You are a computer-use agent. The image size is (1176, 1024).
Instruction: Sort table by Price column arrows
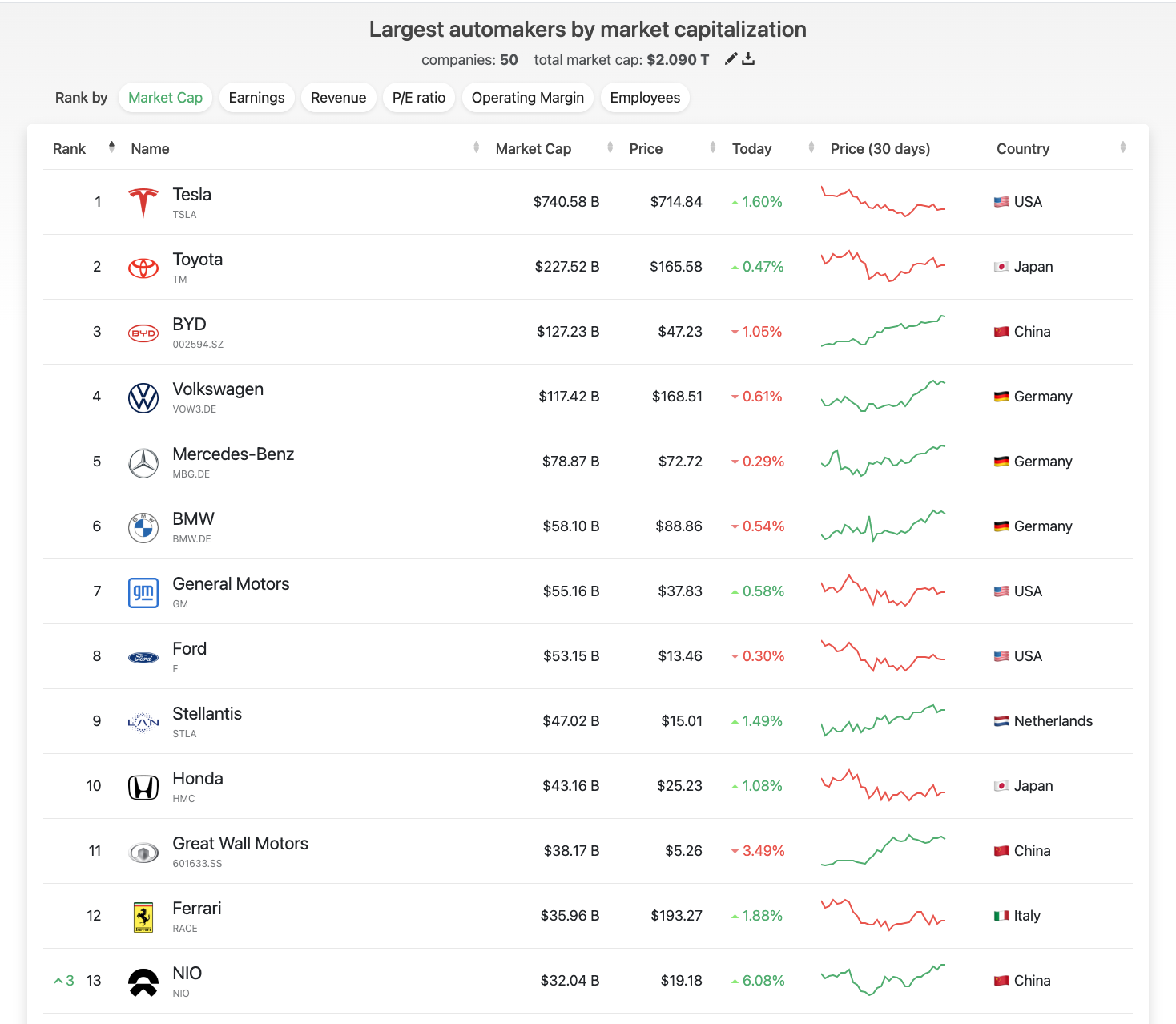(712, 147)
